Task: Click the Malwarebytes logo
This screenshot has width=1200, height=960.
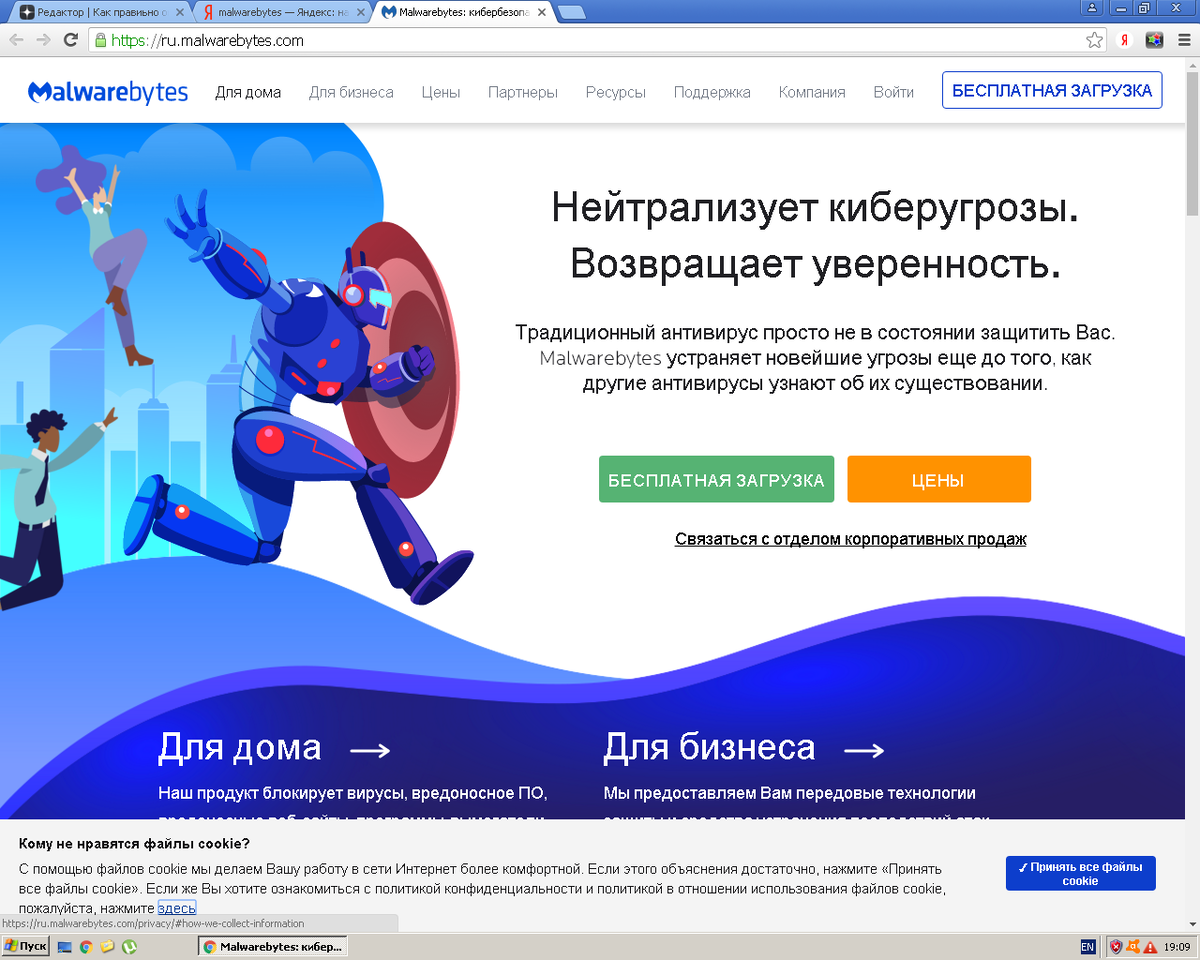Action: coord(108,92)
